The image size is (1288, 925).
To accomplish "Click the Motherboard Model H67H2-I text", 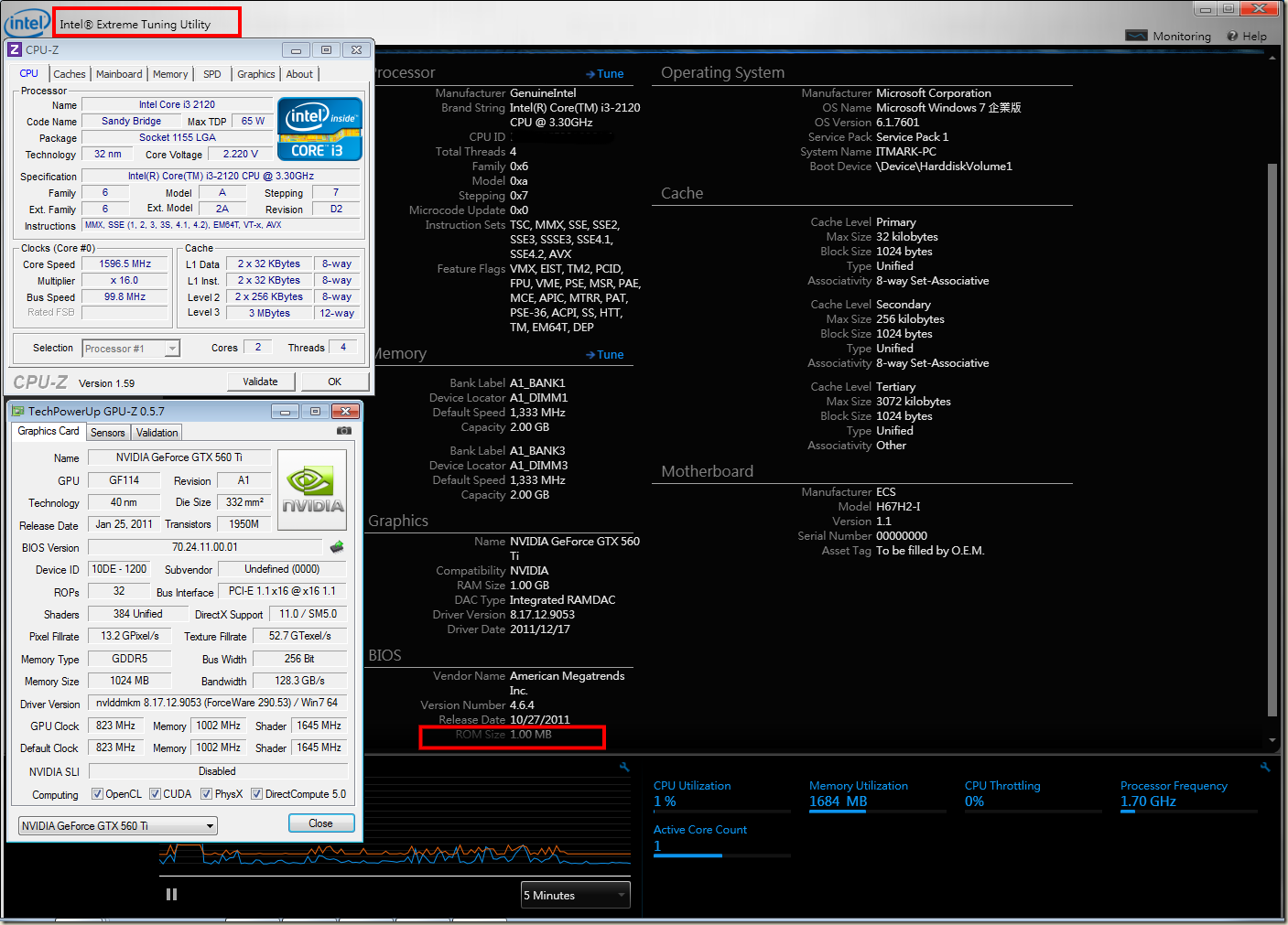I will click(x=898, y=507).
